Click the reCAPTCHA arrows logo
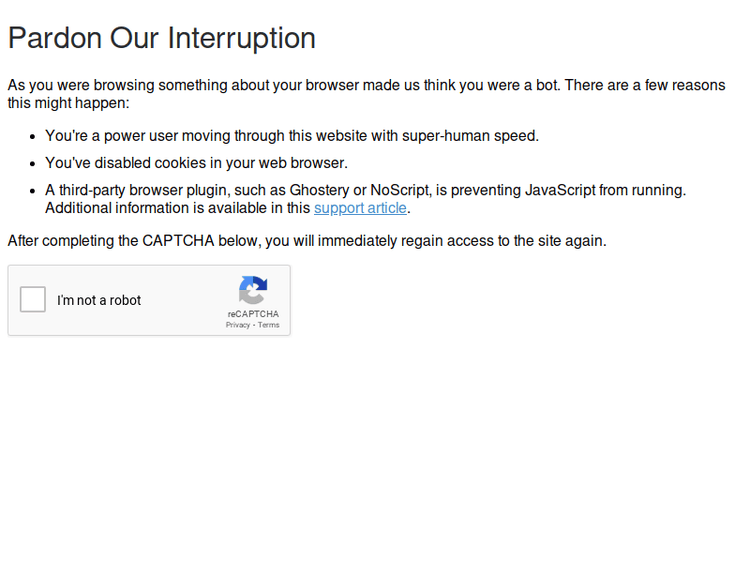The height and width of the screenshot is (563, 750). tap(253, 290)
